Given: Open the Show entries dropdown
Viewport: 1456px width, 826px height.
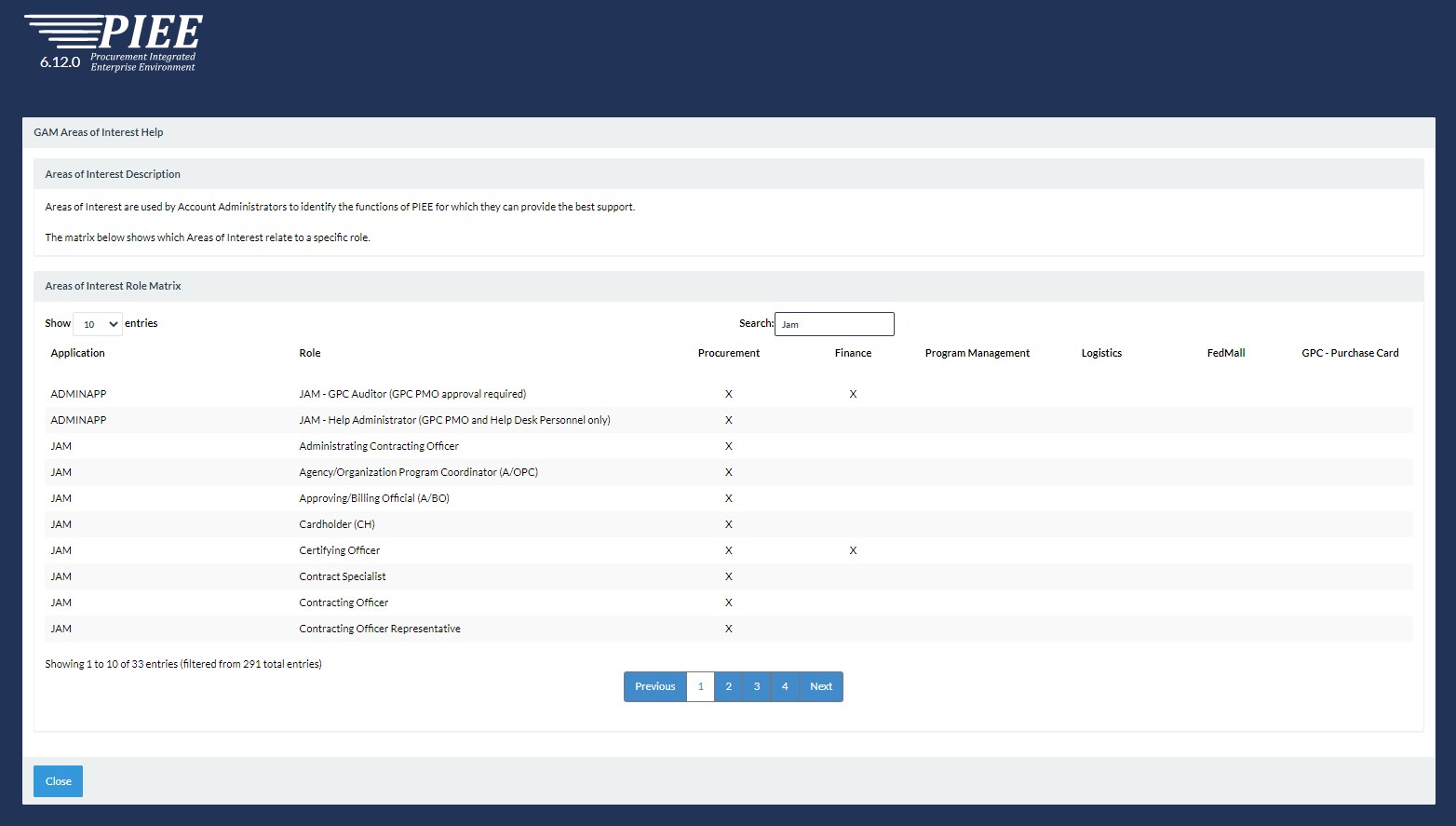Looking at the screenshot, I should pos(98,324).
